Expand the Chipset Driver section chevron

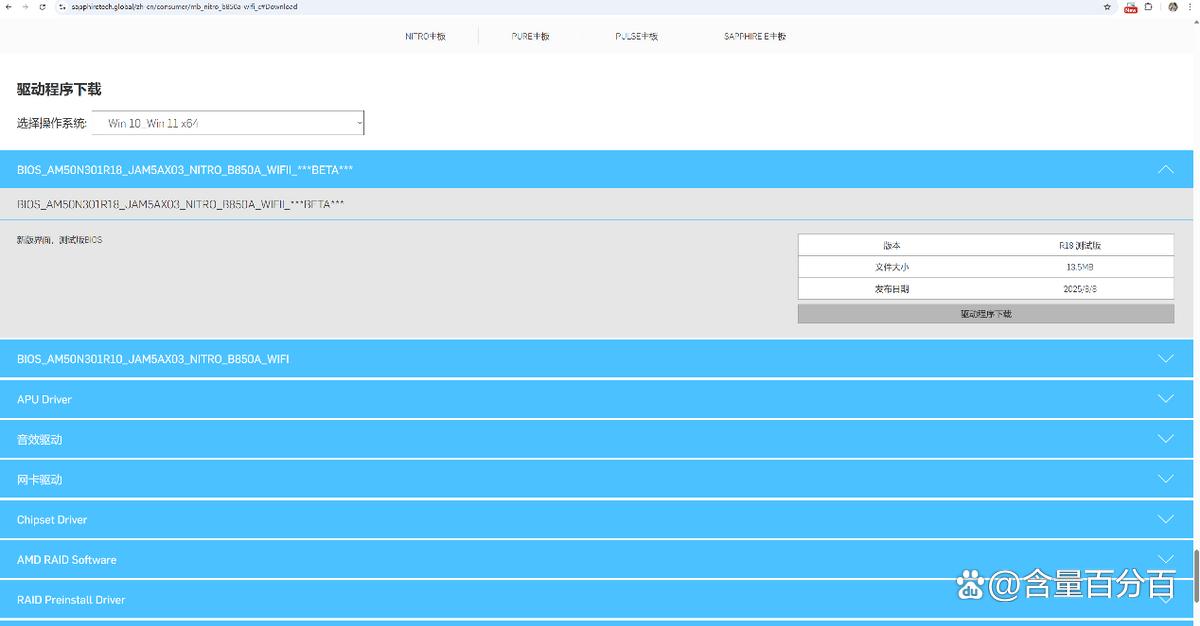1165,519
